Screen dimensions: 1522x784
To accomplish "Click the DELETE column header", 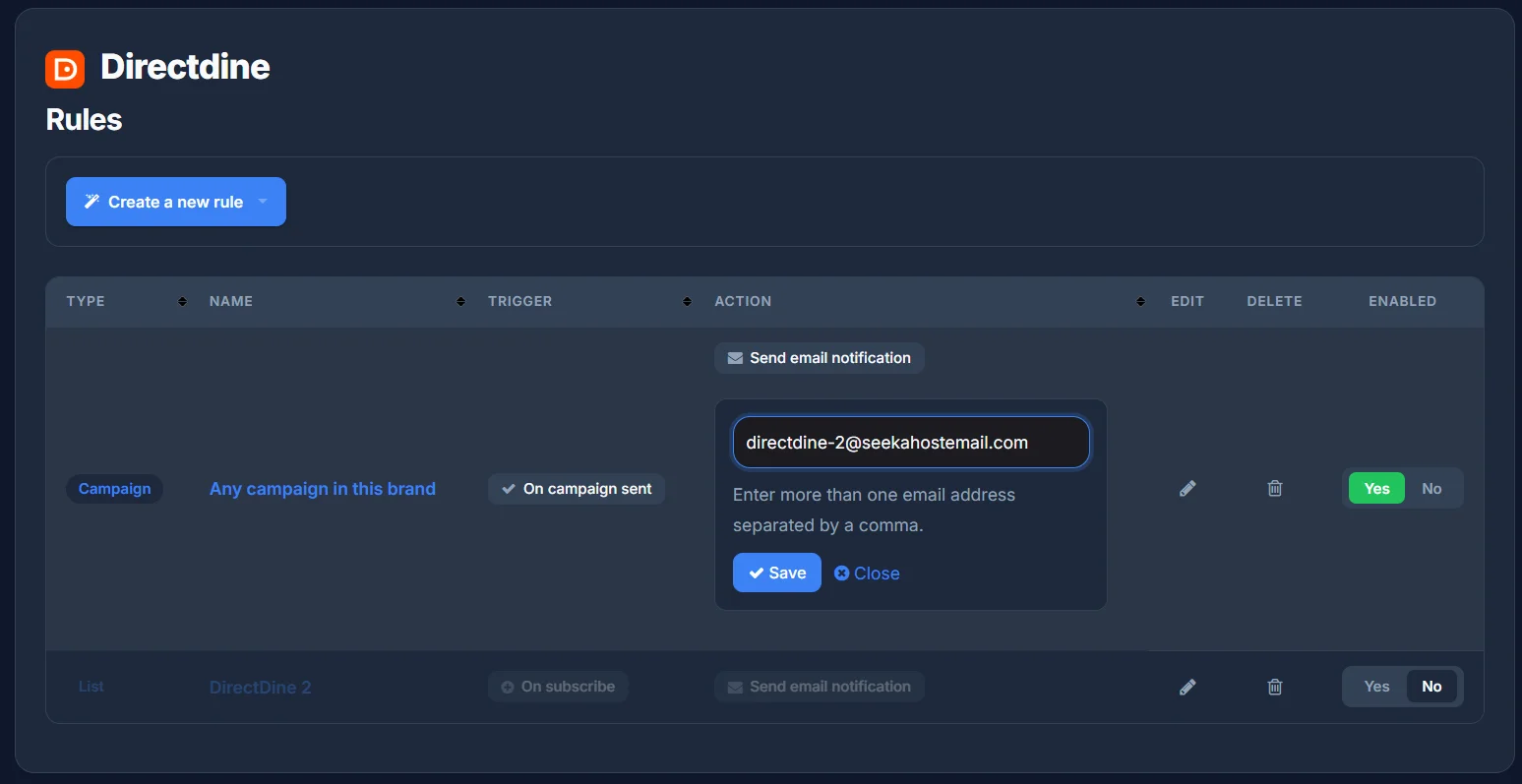I will 1274,301.
